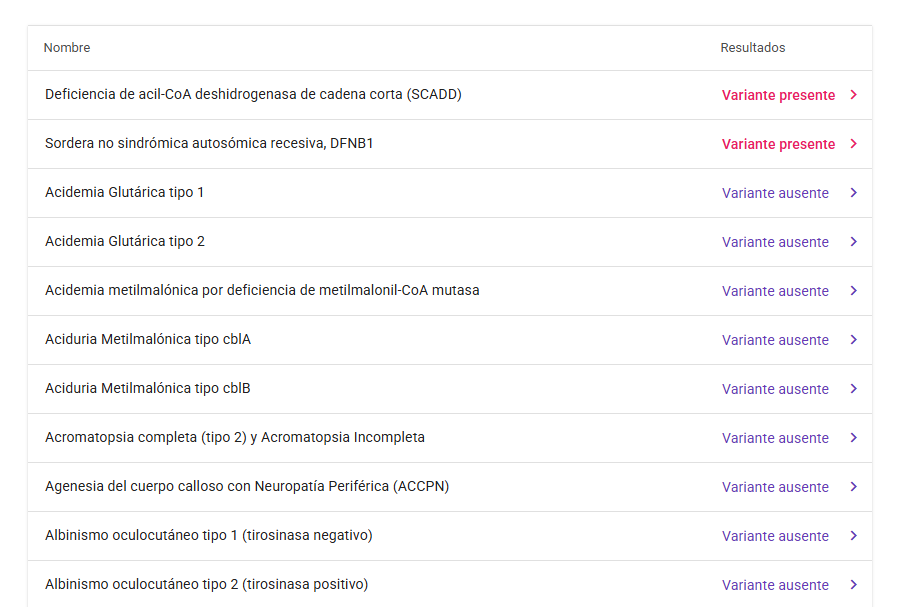This screenshot has width=915, height=607.
Task: Click chevron for Albinismo oculocutáneo tipo 1
Action: click(853, 536)
